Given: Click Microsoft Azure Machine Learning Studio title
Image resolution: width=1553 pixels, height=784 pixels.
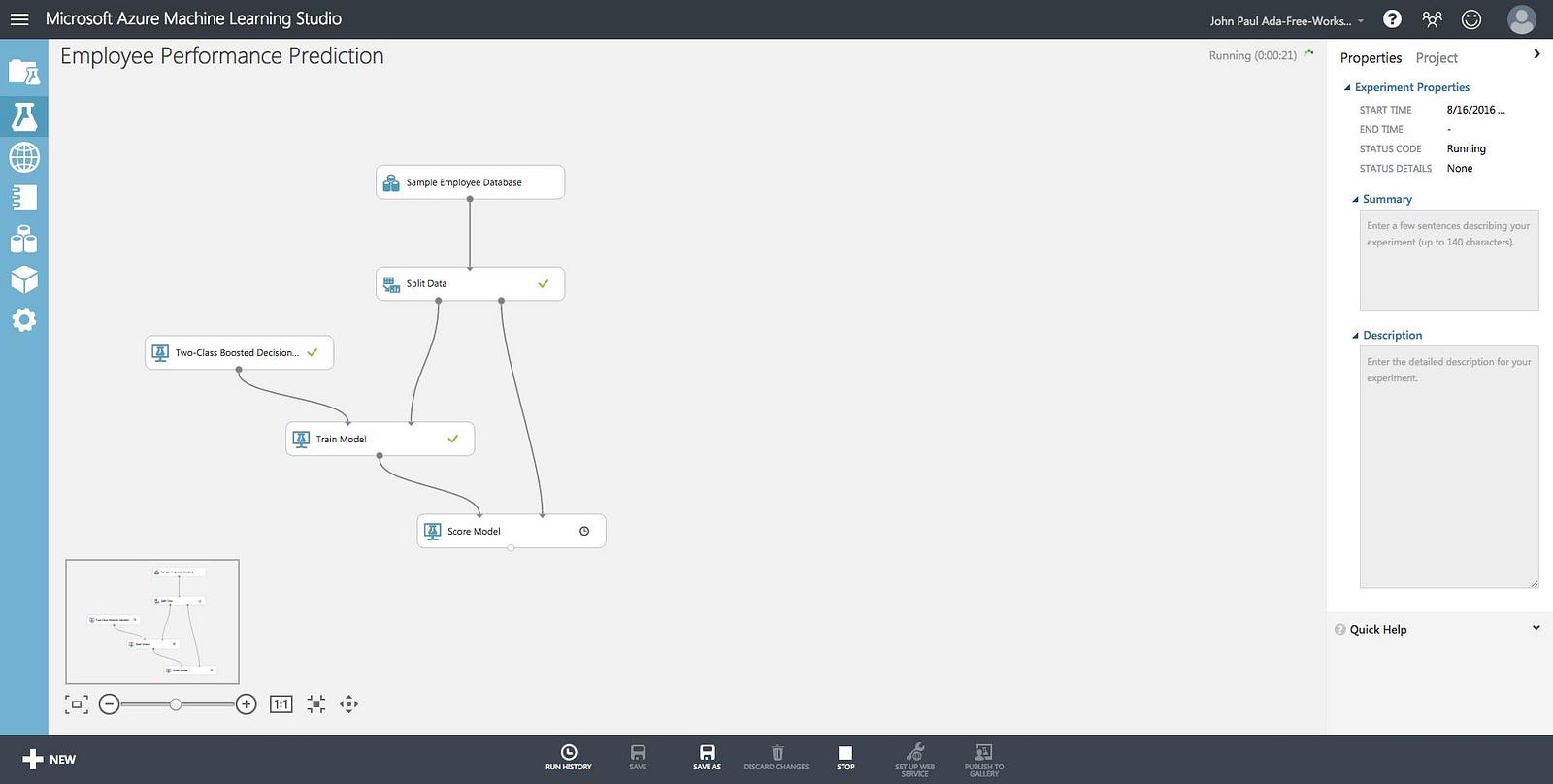Looking at the screenshot, I should click(x=193, y=18).
